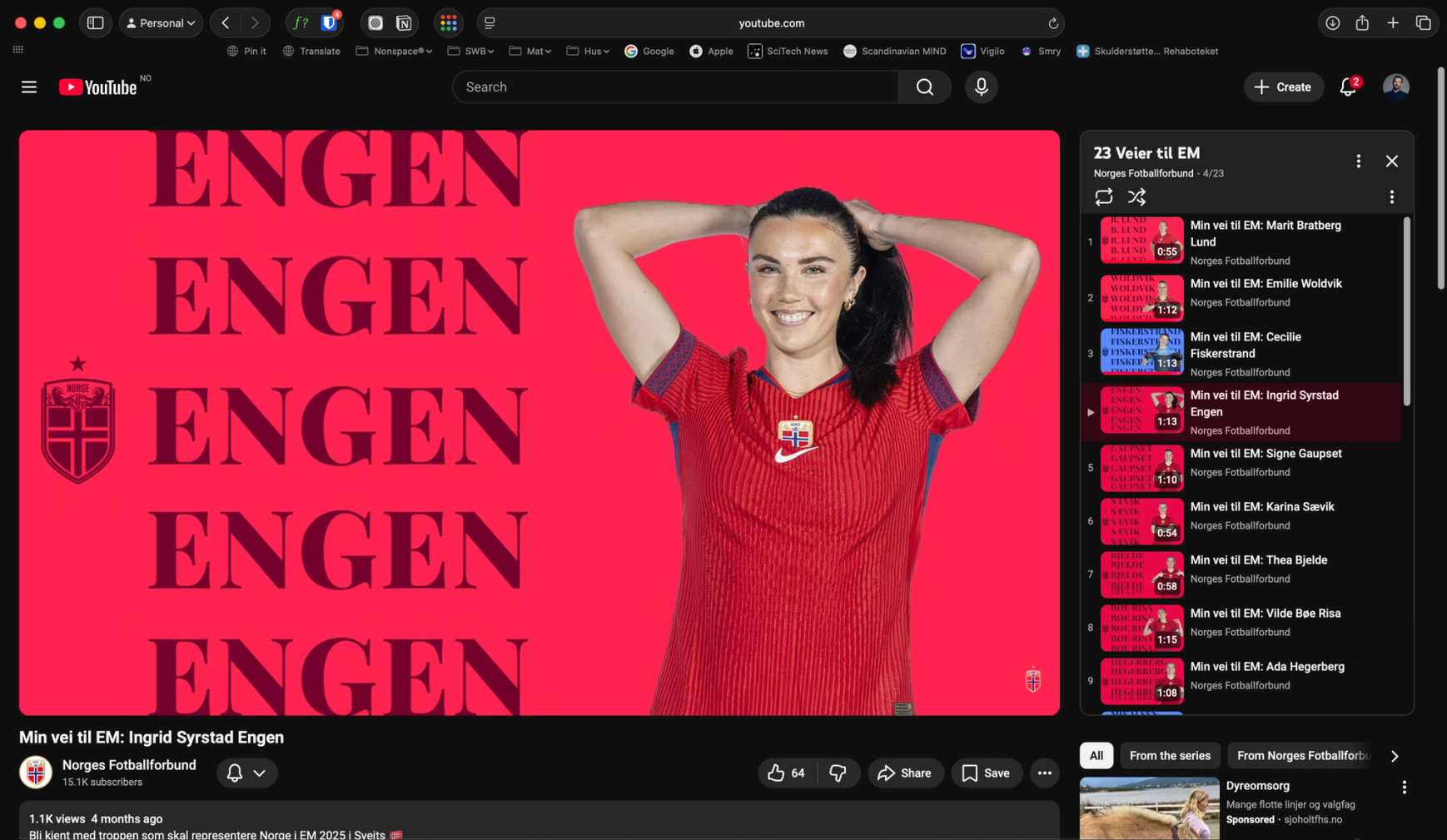The height and width of the screenshot is (840, 1447).
Task: Open the Norges Fotballforbund channel link
Action: click(129, 765)
